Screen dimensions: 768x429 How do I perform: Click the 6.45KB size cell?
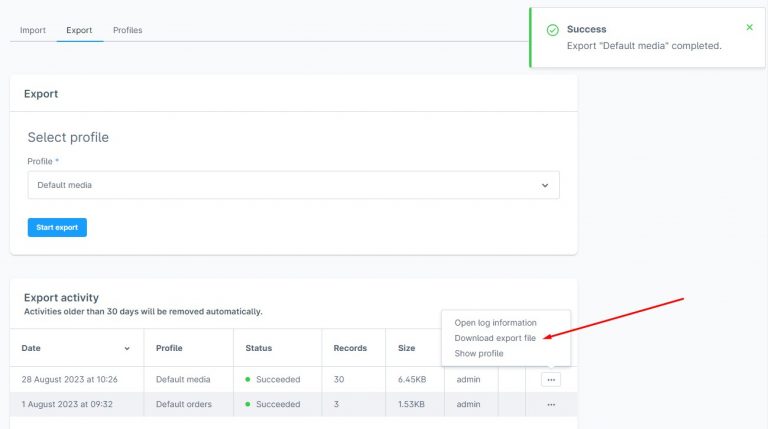(x=412, y=380)
